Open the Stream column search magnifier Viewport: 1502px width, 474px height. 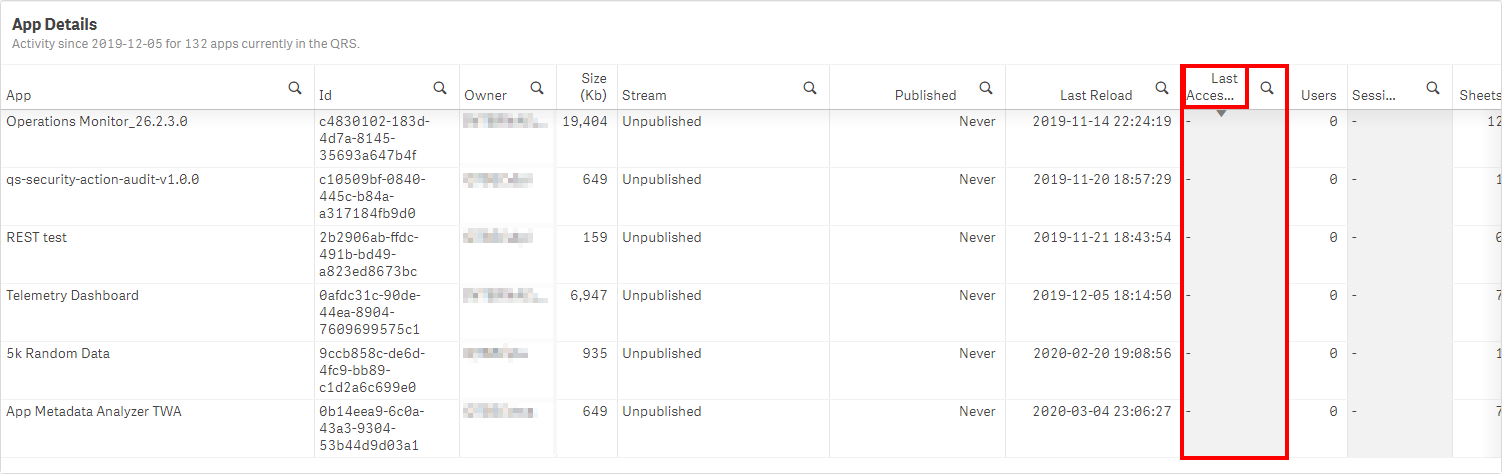click(810, 88)
